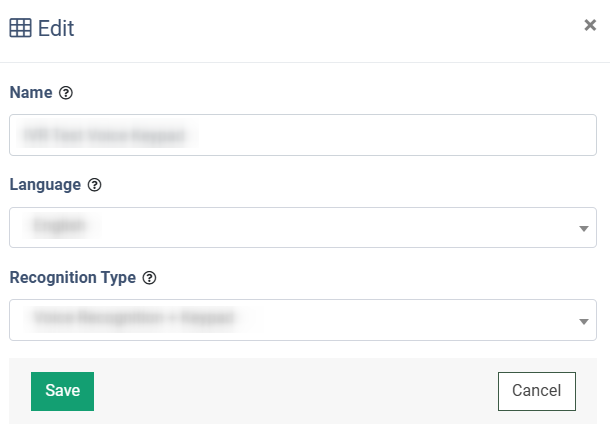
Task: Open the Language dropdown
Action: pyautogui.click(x=302, y=227)
